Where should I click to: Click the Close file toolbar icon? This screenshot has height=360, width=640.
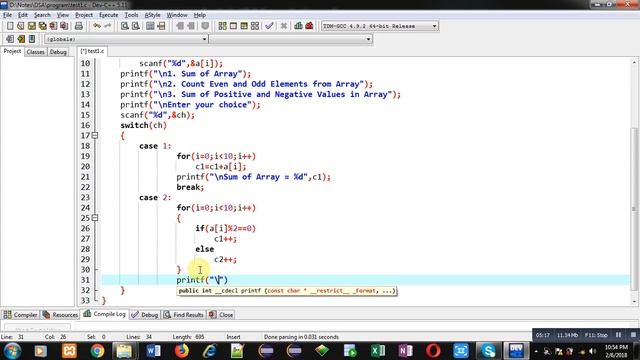53,26
